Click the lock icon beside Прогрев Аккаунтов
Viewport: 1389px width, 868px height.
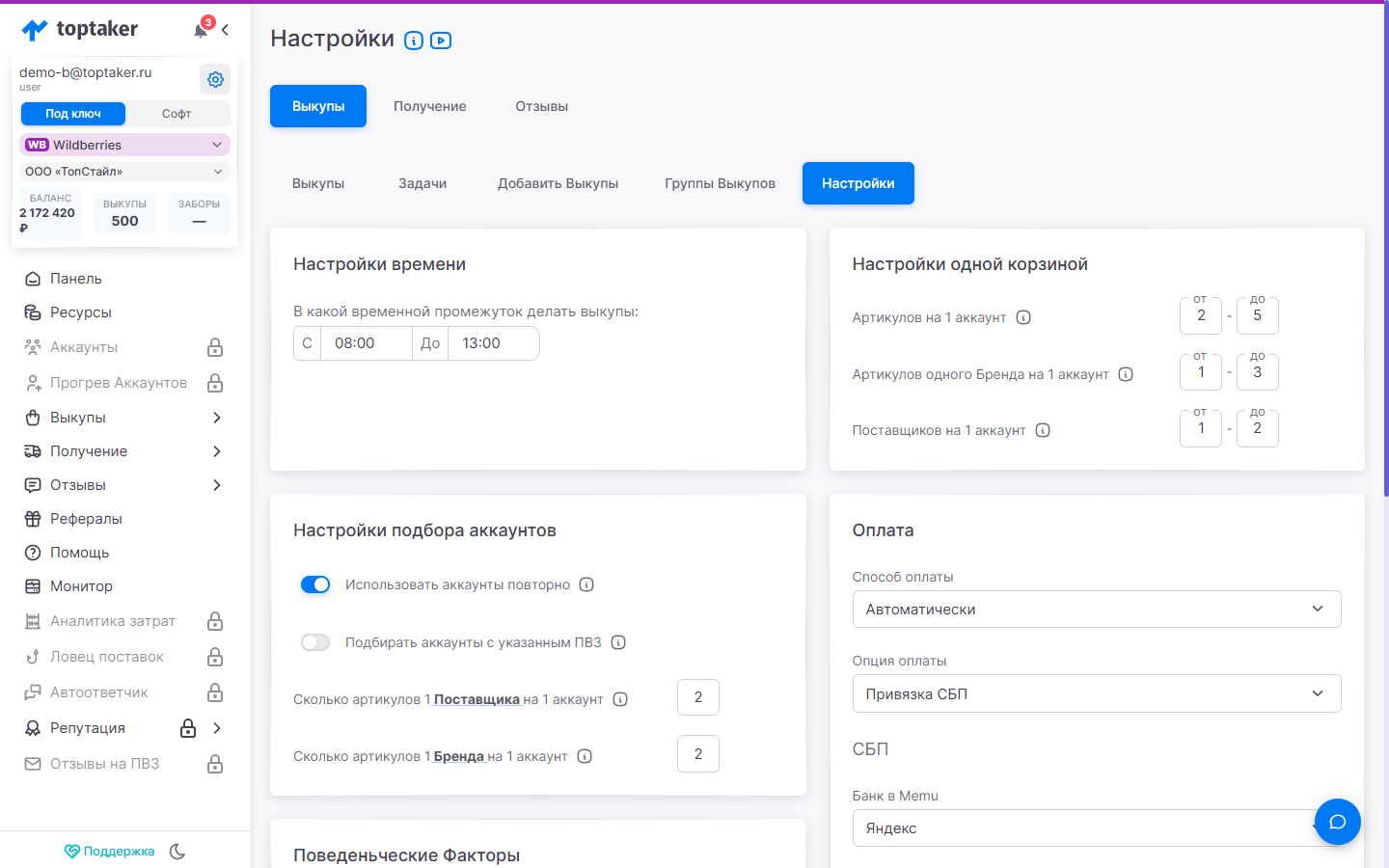(x=215, y=383)
